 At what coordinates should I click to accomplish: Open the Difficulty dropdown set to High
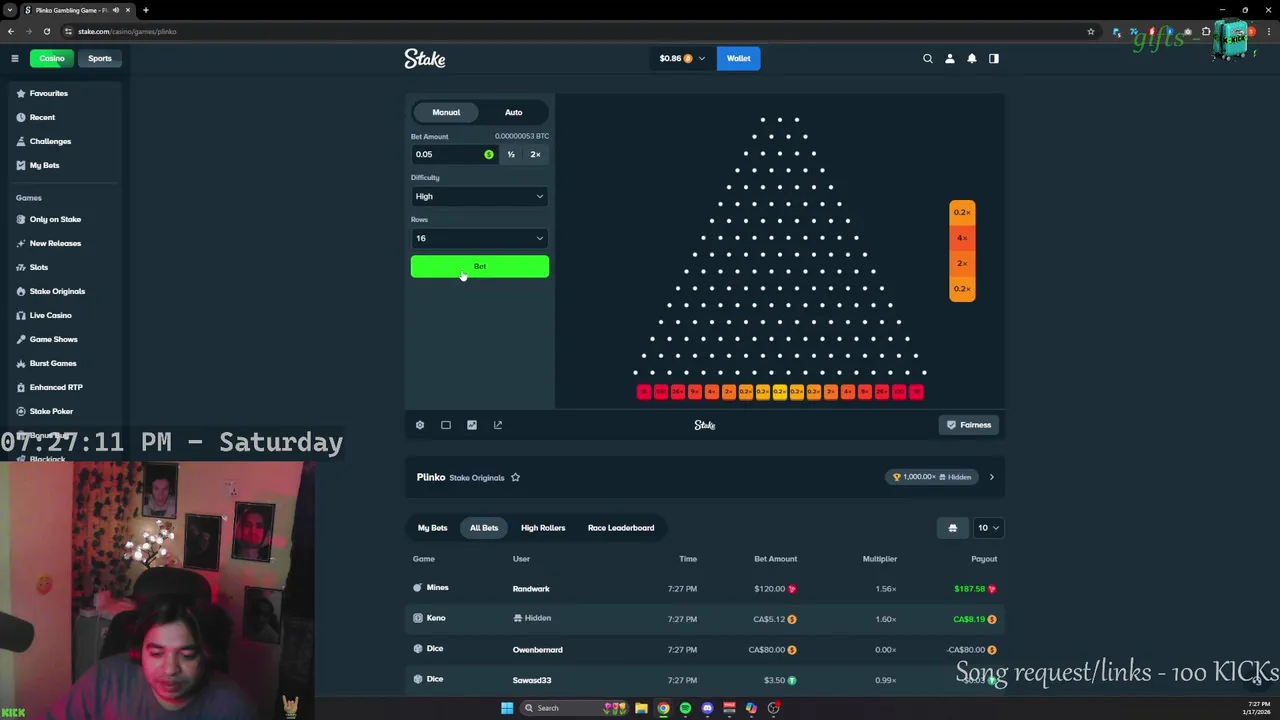480,196
